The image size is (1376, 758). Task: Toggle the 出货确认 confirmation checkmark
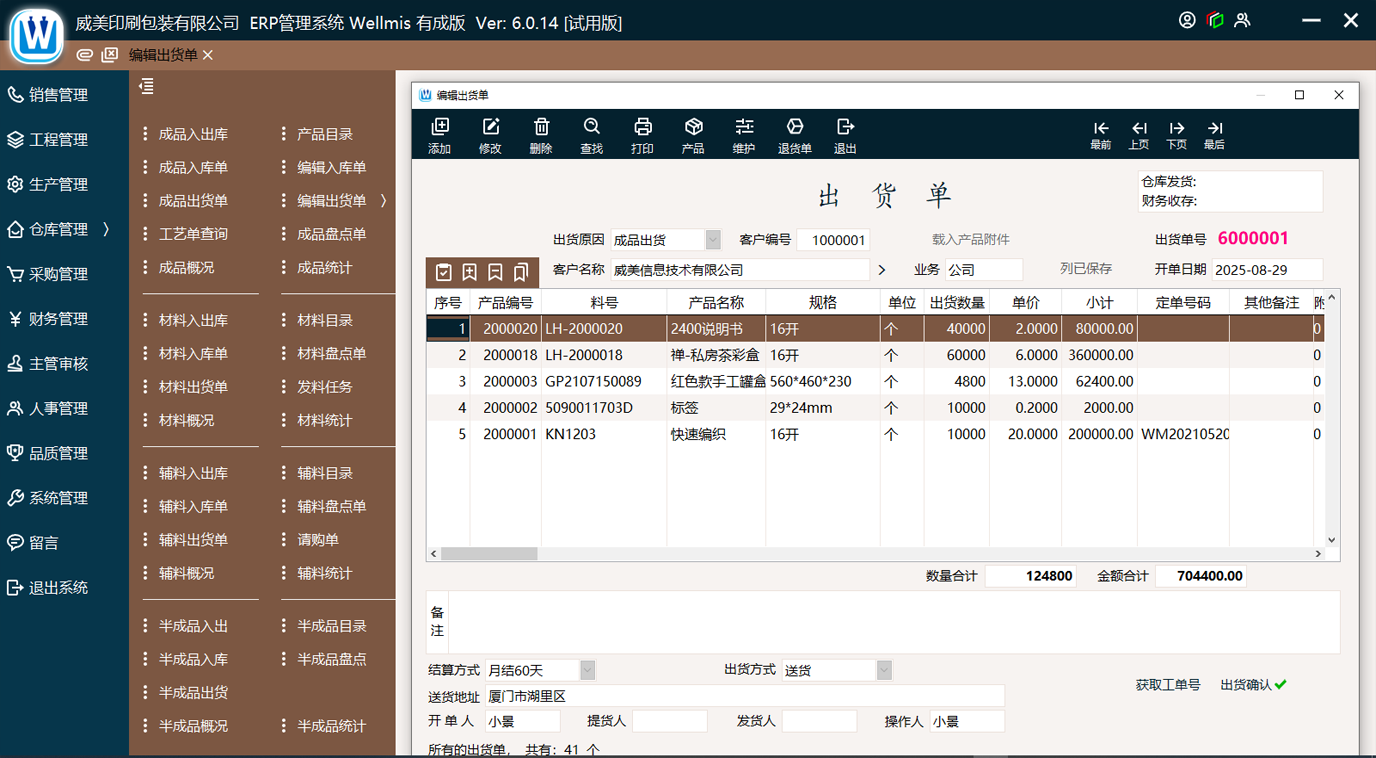click(1281, 684)
